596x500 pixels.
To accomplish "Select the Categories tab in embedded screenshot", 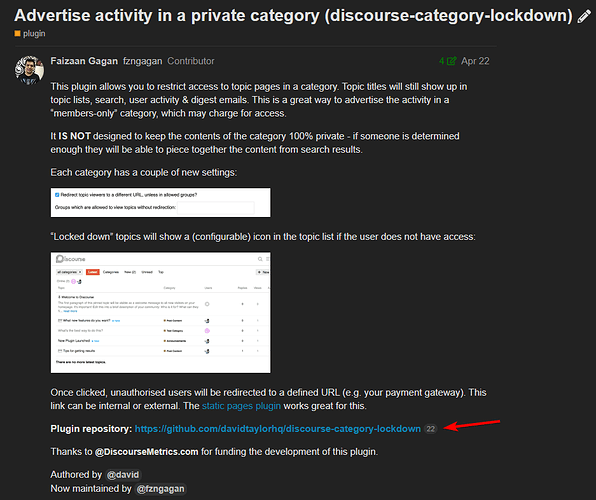I will click(111, 272).
